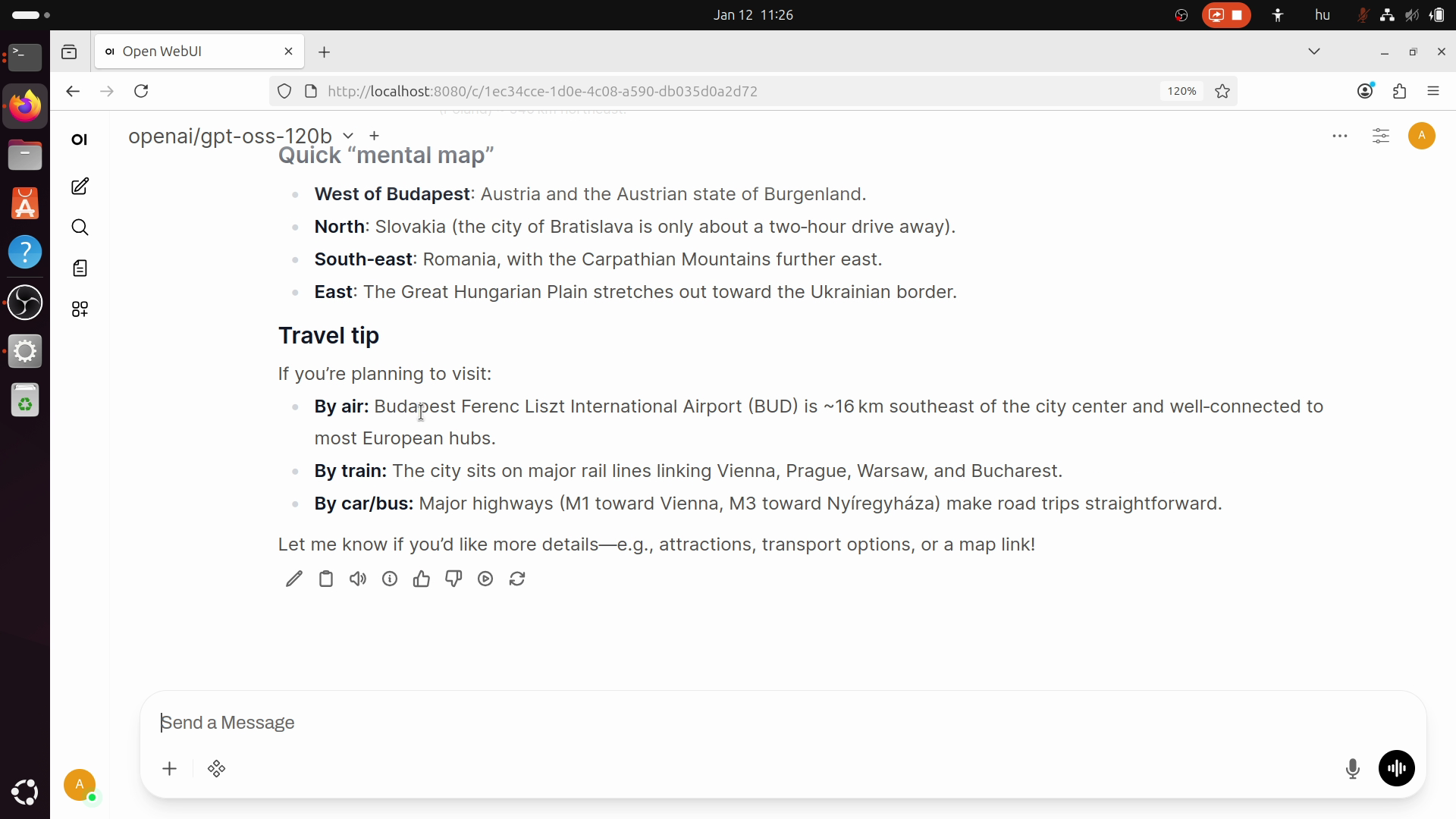Open search in the sidebar
The height and width of the screenshot is (819, 1456).
point(80,227)
